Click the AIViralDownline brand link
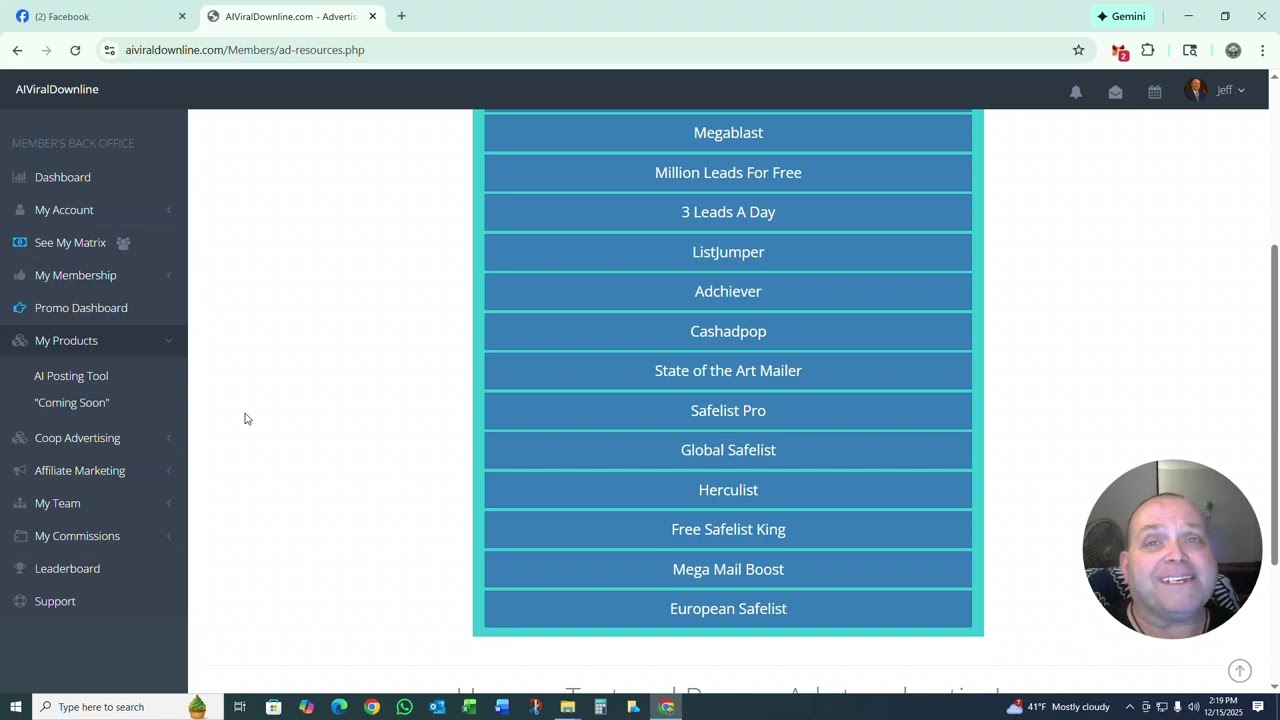Viewport: 1280px width, 720px height. click(x=57, y=89)
